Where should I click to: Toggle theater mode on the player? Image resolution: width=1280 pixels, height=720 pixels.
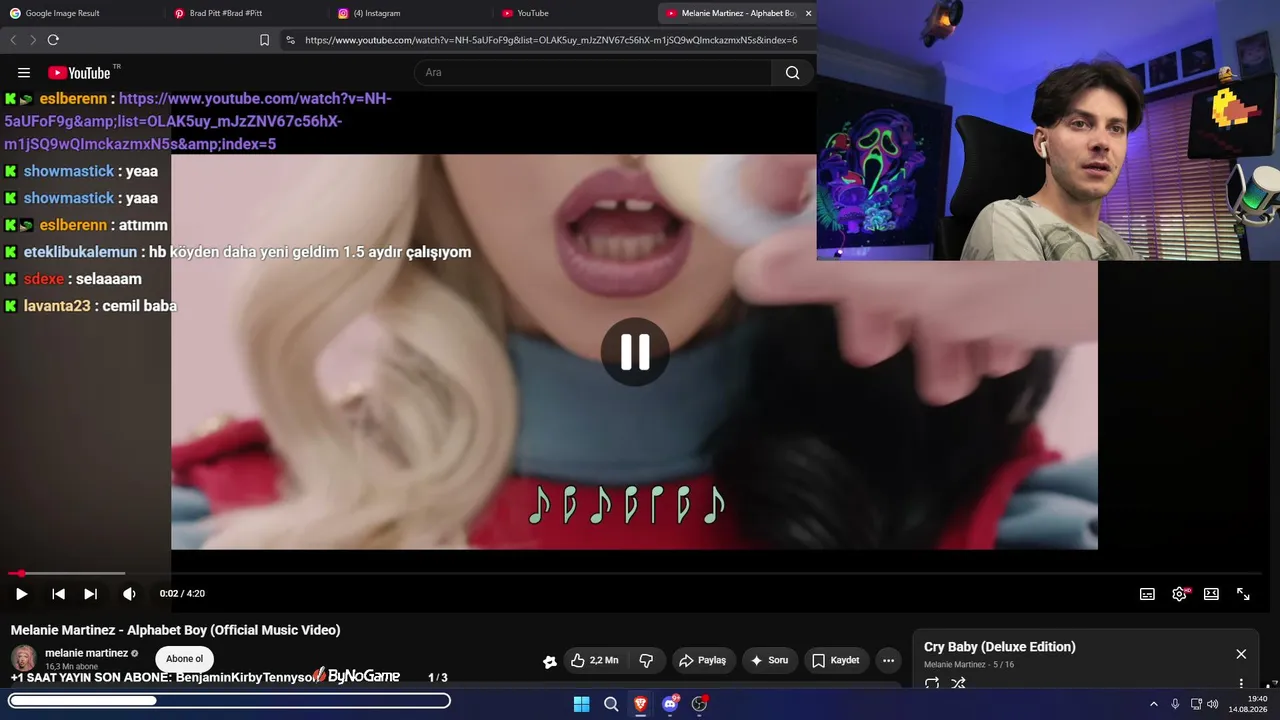point(1211,594)
